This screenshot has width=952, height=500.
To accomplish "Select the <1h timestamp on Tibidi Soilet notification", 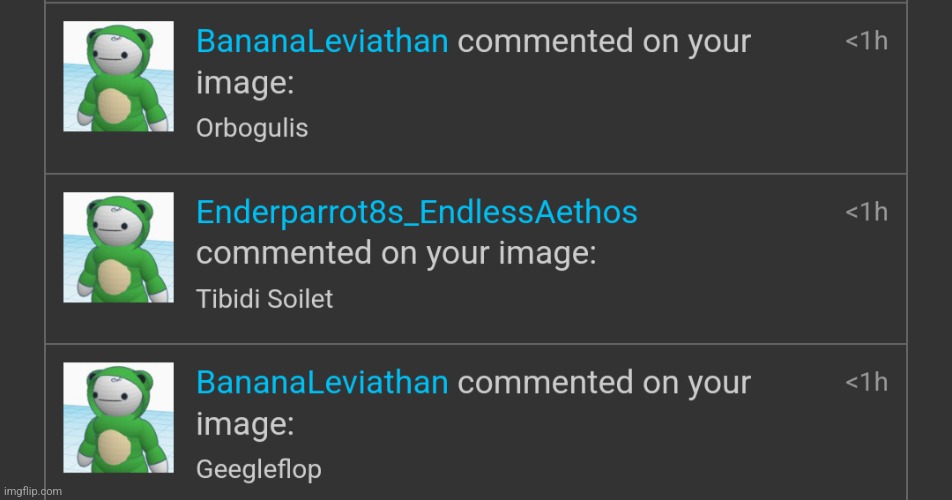I will click(866, 212).
